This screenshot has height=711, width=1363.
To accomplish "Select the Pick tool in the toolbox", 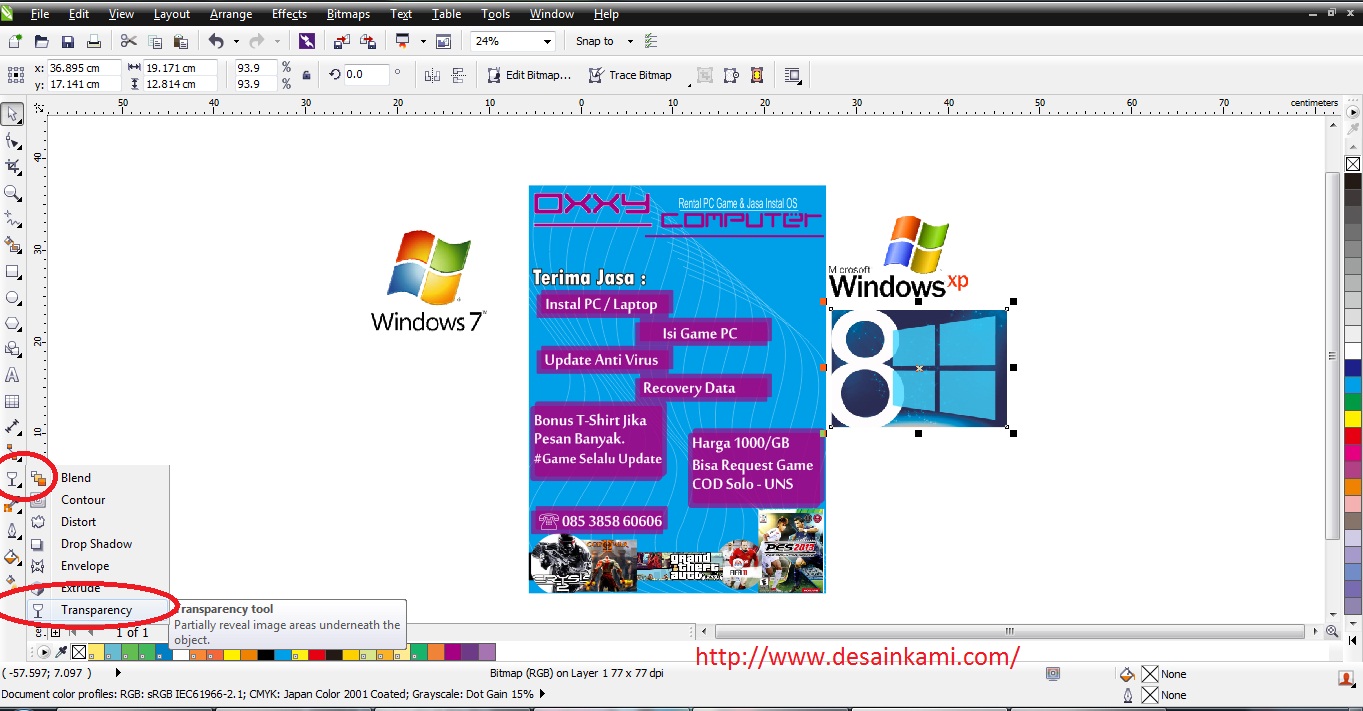I will pos(13,114).
